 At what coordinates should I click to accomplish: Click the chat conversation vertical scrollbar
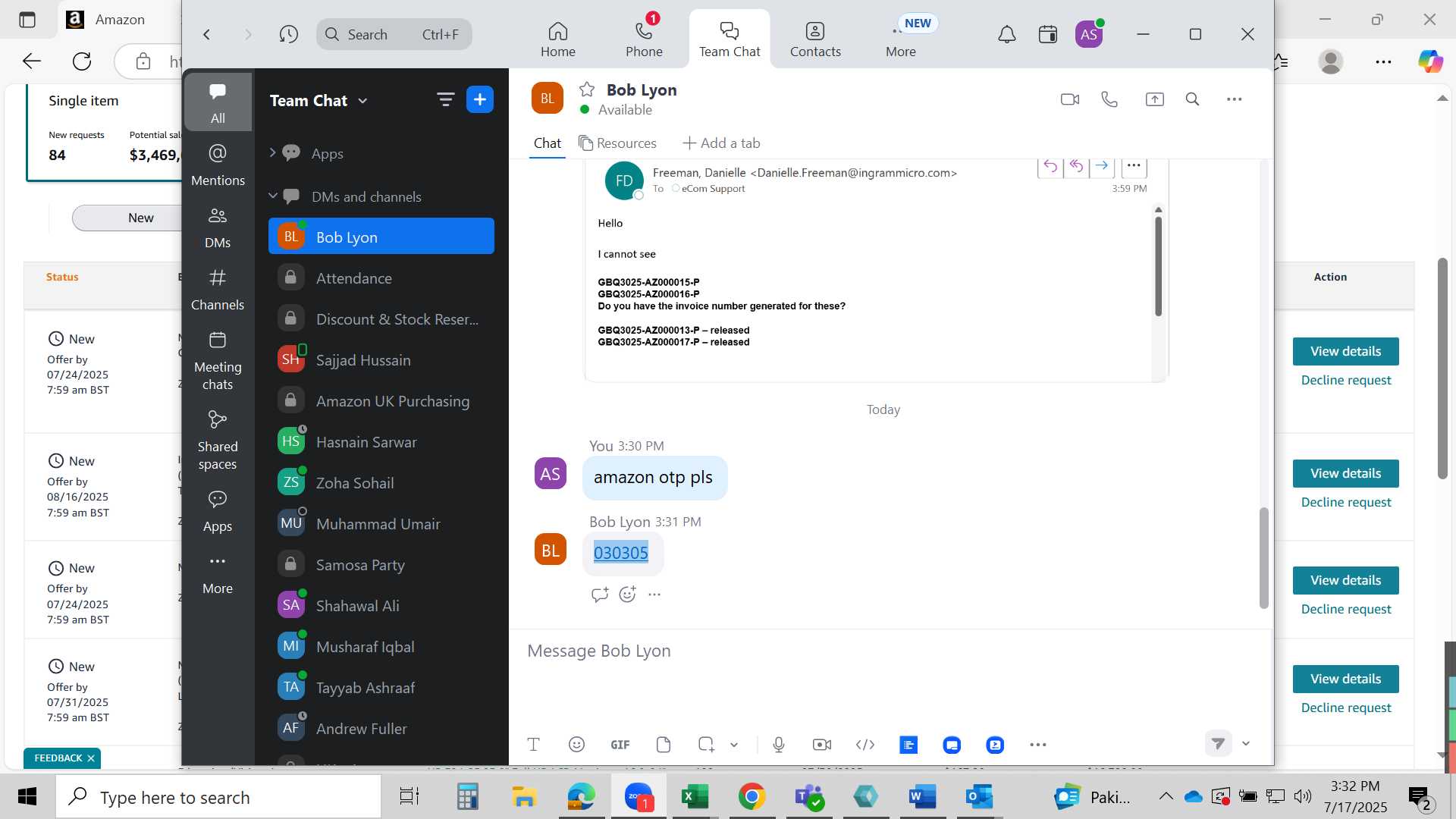pyautogui.click(x=1263, y=557)
